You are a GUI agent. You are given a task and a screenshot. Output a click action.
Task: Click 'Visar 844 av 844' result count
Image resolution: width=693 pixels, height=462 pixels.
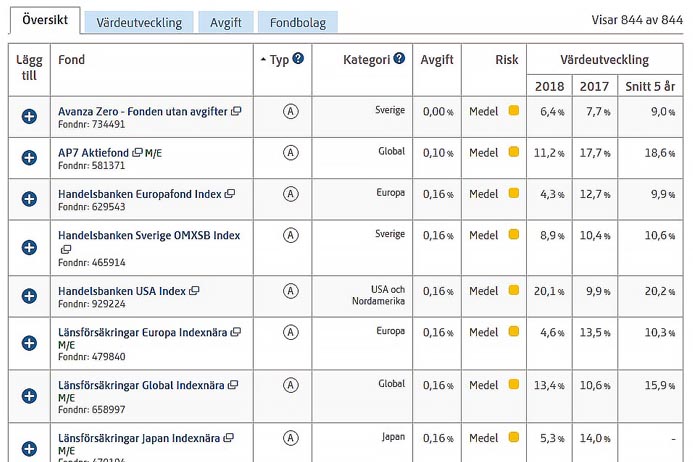(x=637, y=20)
